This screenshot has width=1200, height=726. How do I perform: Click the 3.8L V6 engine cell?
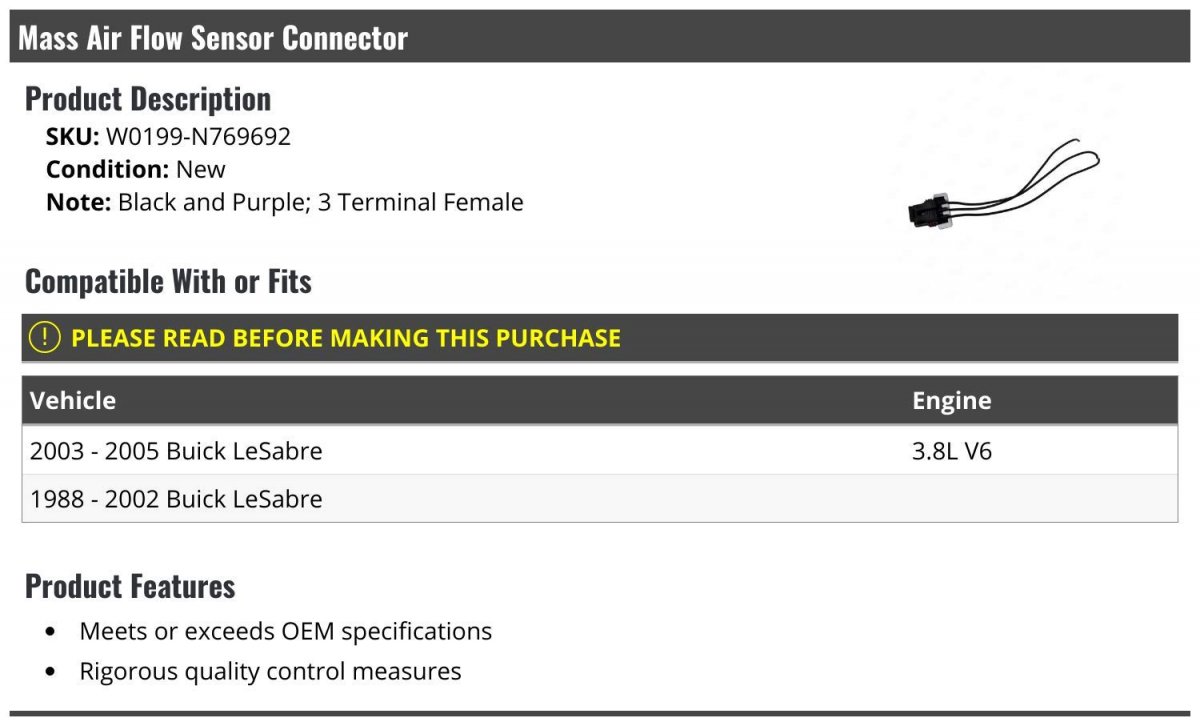(951, 451)
